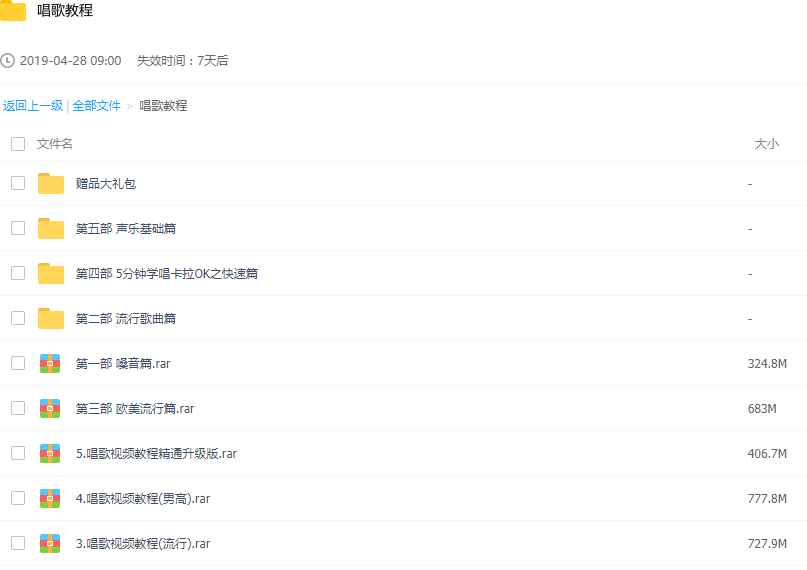Click the 返回上一级 link

pyautogui.click(x=33, y=106)
